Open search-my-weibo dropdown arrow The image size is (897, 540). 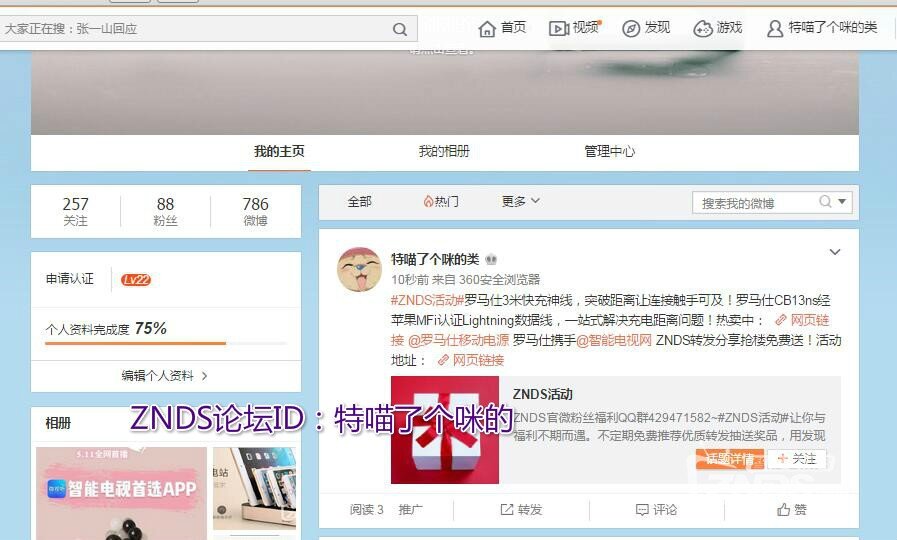click(842, 201)
